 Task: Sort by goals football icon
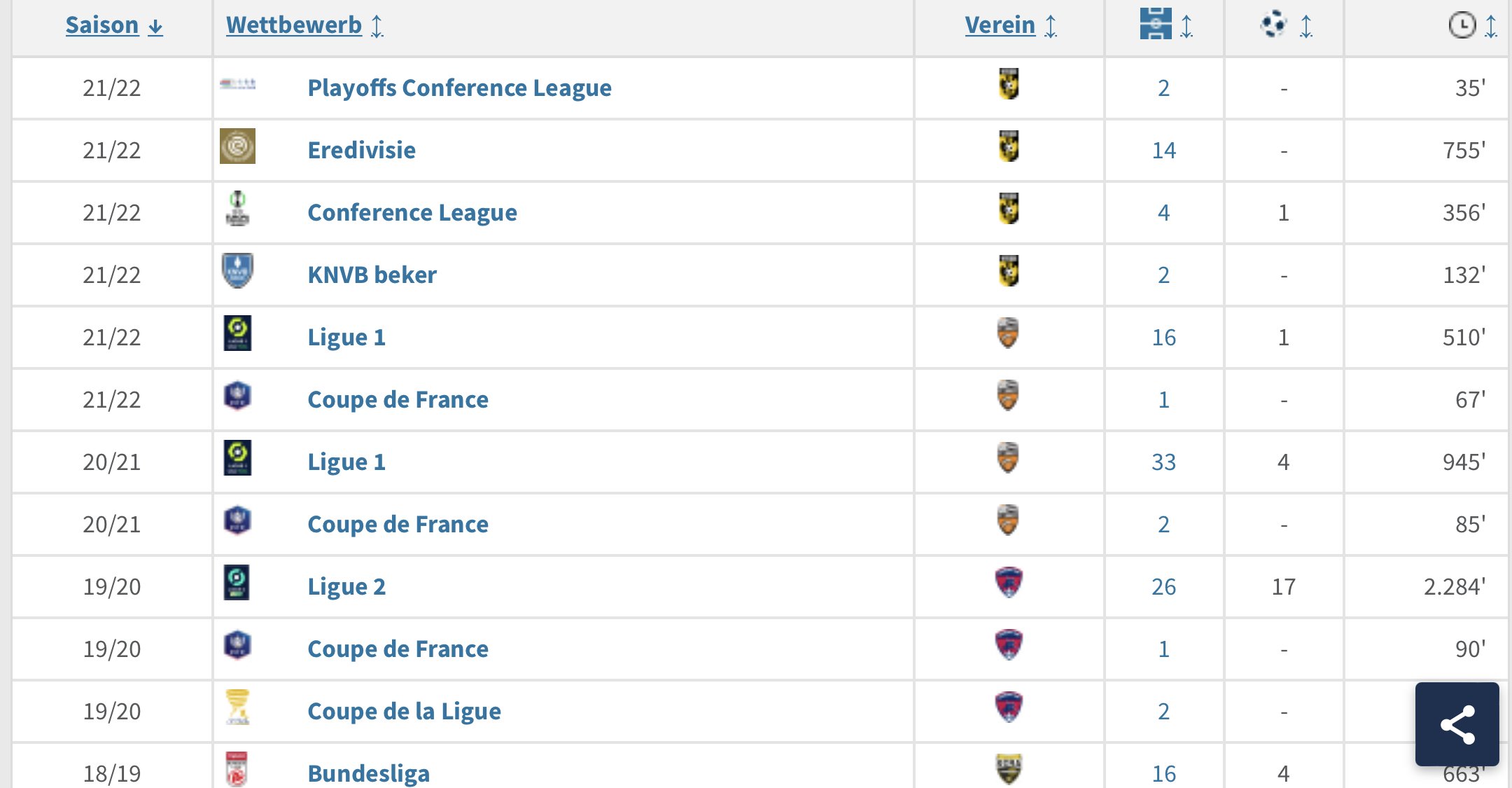1274,24
